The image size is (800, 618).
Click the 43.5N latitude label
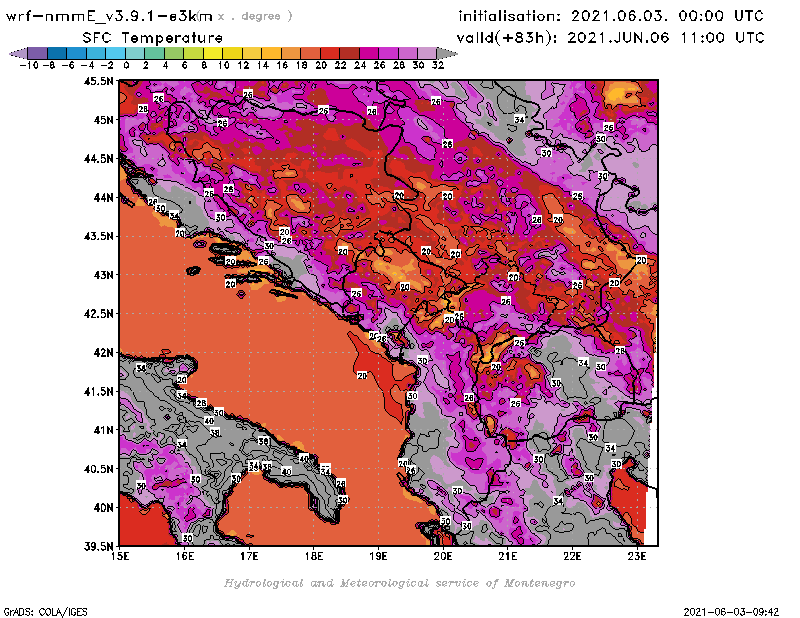98,236
